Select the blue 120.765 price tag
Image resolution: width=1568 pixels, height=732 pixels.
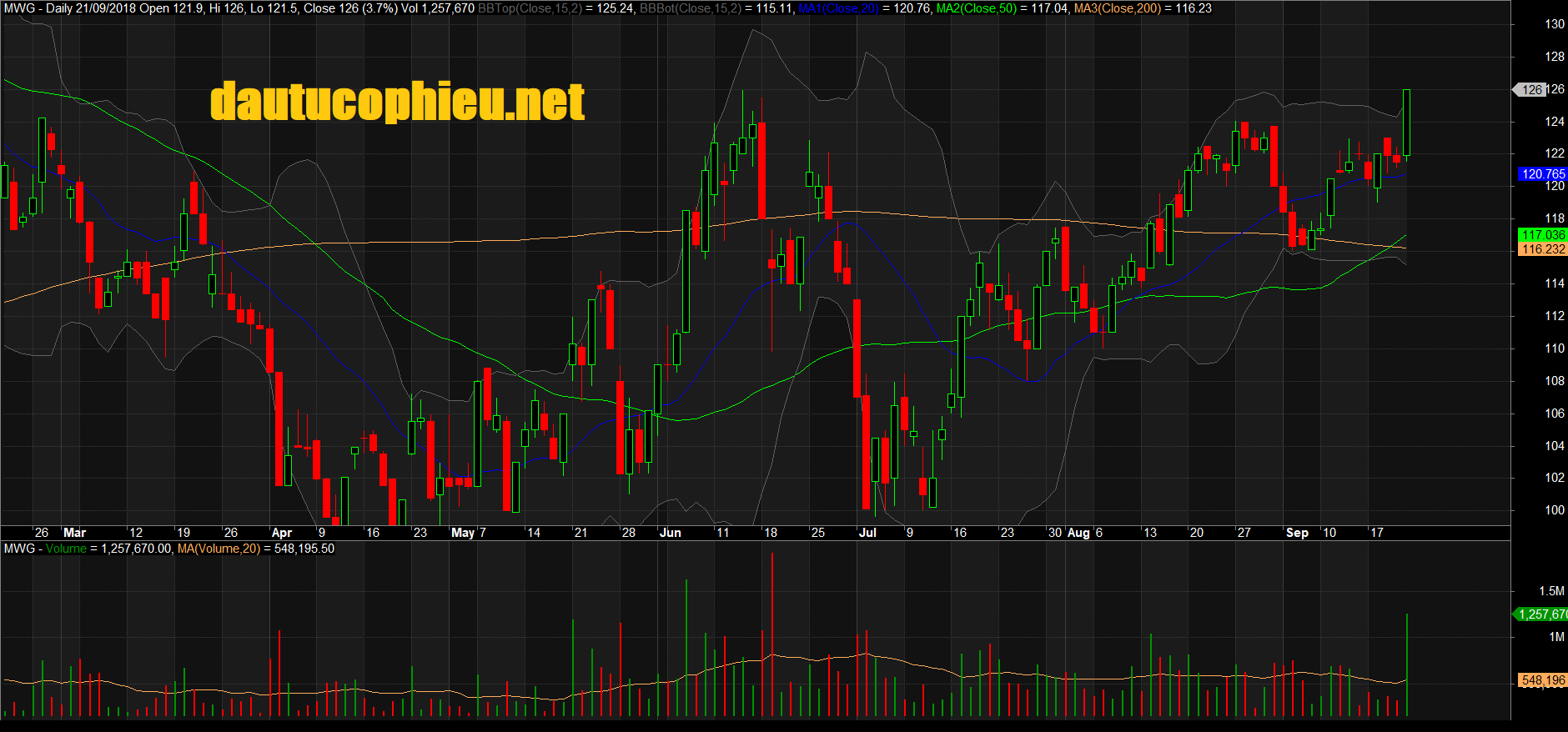(1542, 174)
